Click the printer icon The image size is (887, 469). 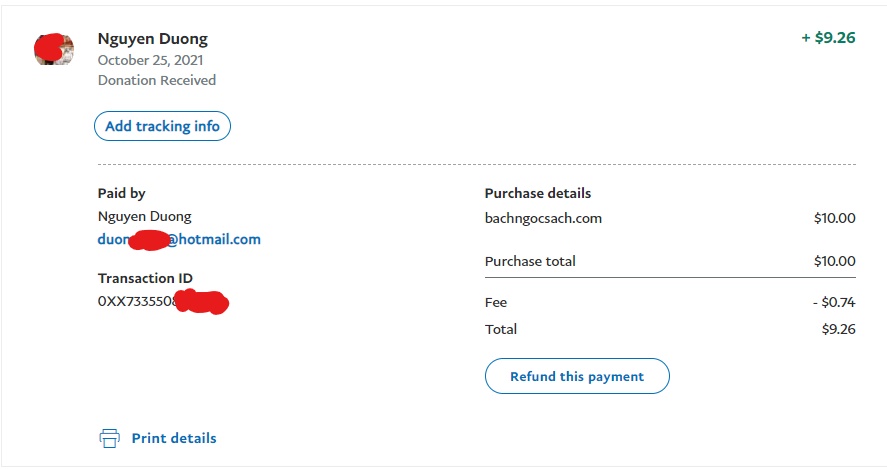[x=109, y=438]
